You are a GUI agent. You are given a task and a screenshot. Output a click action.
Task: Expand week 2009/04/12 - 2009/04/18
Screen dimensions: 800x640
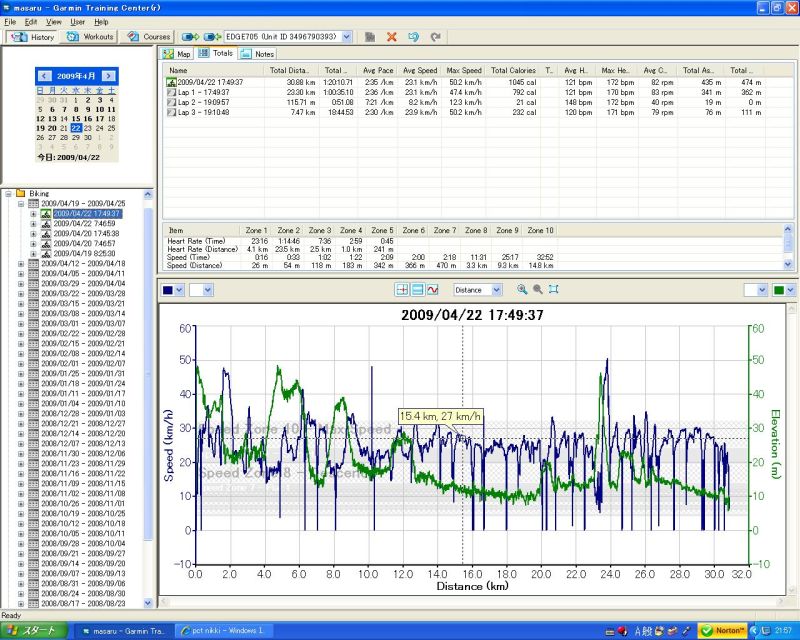click(x=21, y=264)
